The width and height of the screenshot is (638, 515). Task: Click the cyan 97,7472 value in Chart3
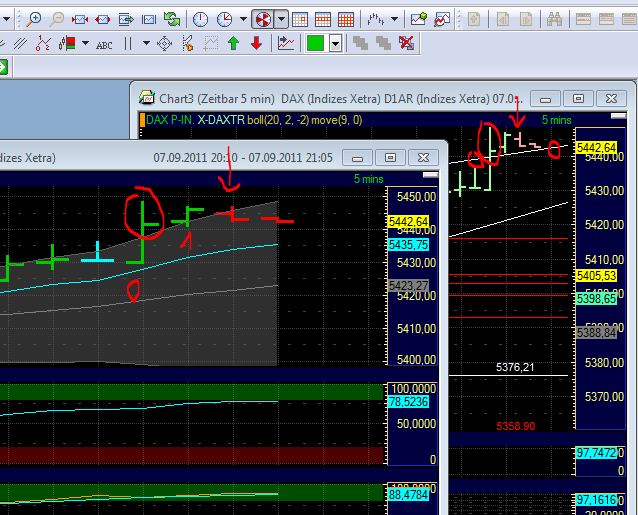[596, 453]
